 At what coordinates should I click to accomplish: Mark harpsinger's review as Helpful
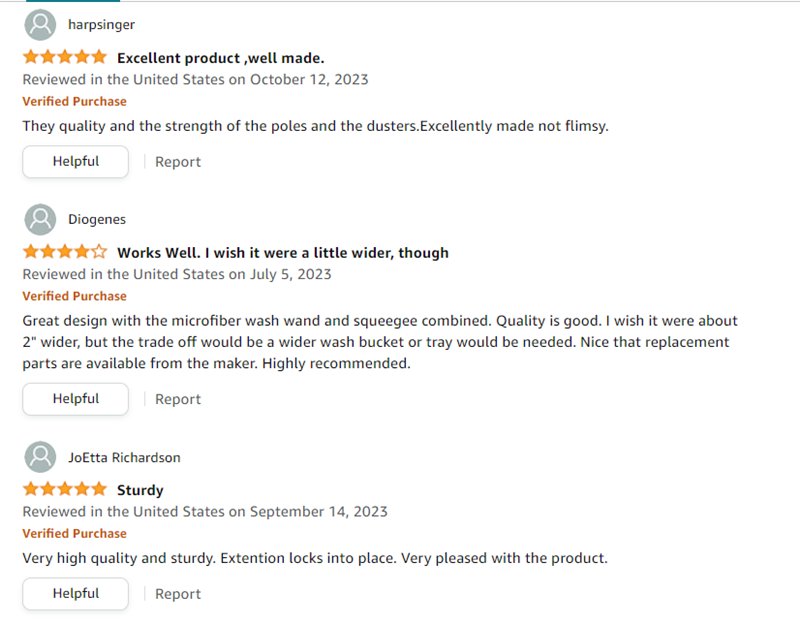tap(76, 162)
